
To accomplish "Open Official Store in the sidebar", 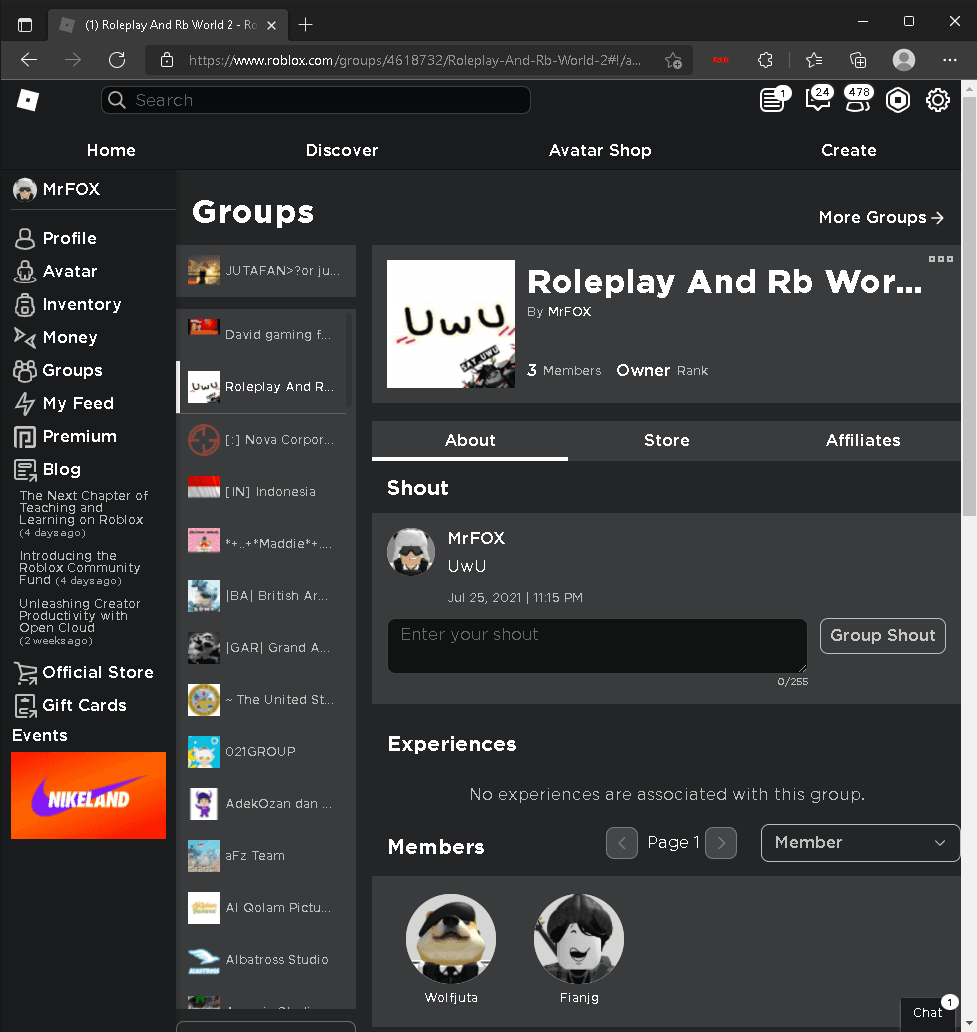I will click(84, 672).
